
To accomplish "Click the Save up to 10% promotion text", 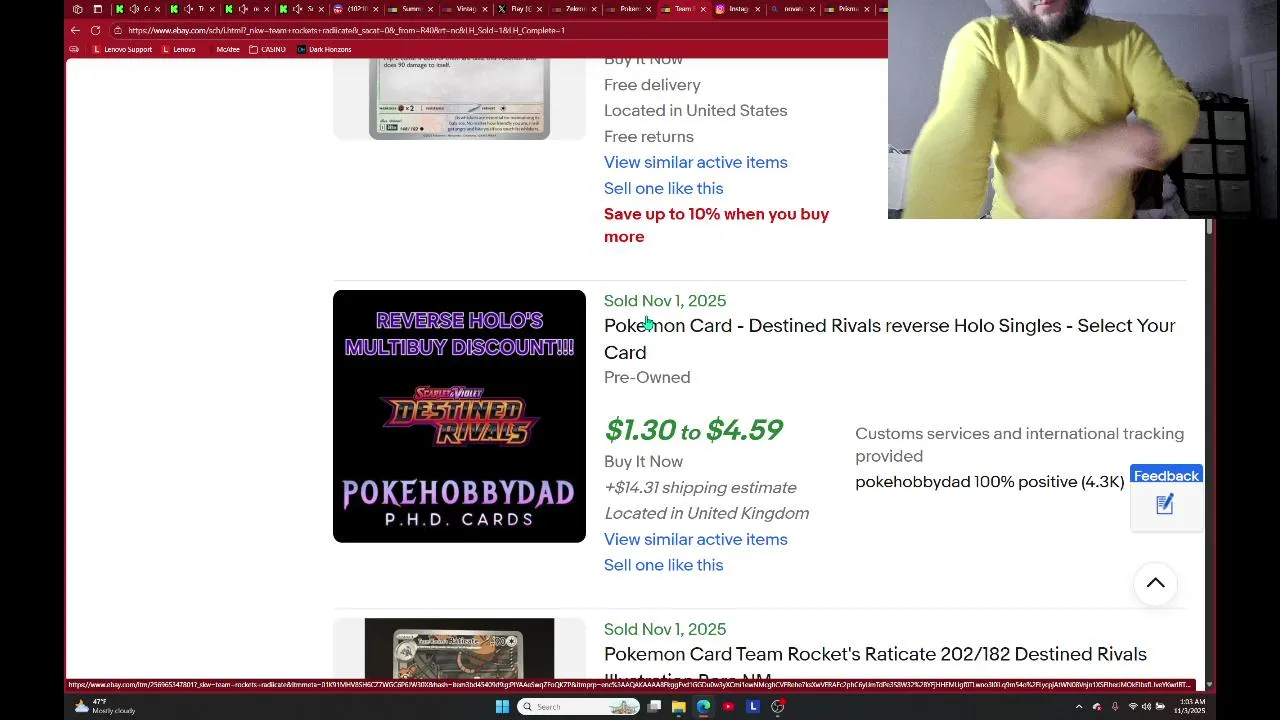I will 716,225.
